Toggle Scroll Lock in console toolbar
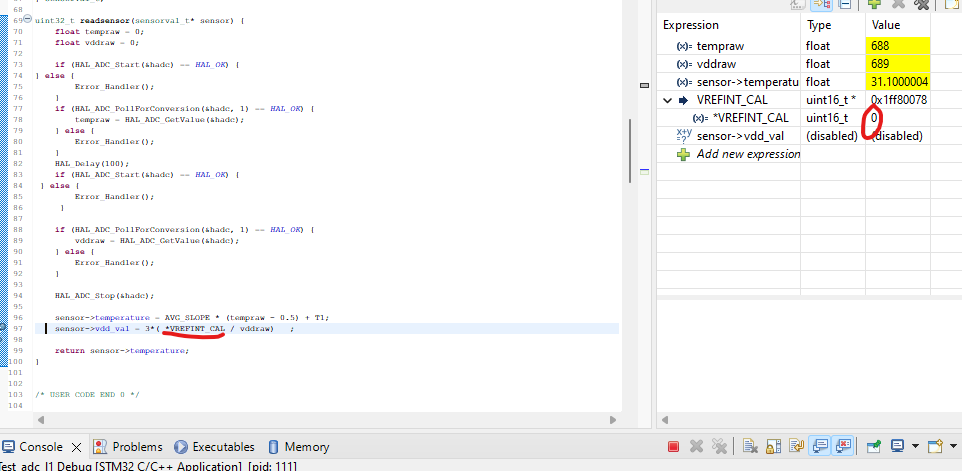The image size is (962, 471). click(x=773, y=446)
